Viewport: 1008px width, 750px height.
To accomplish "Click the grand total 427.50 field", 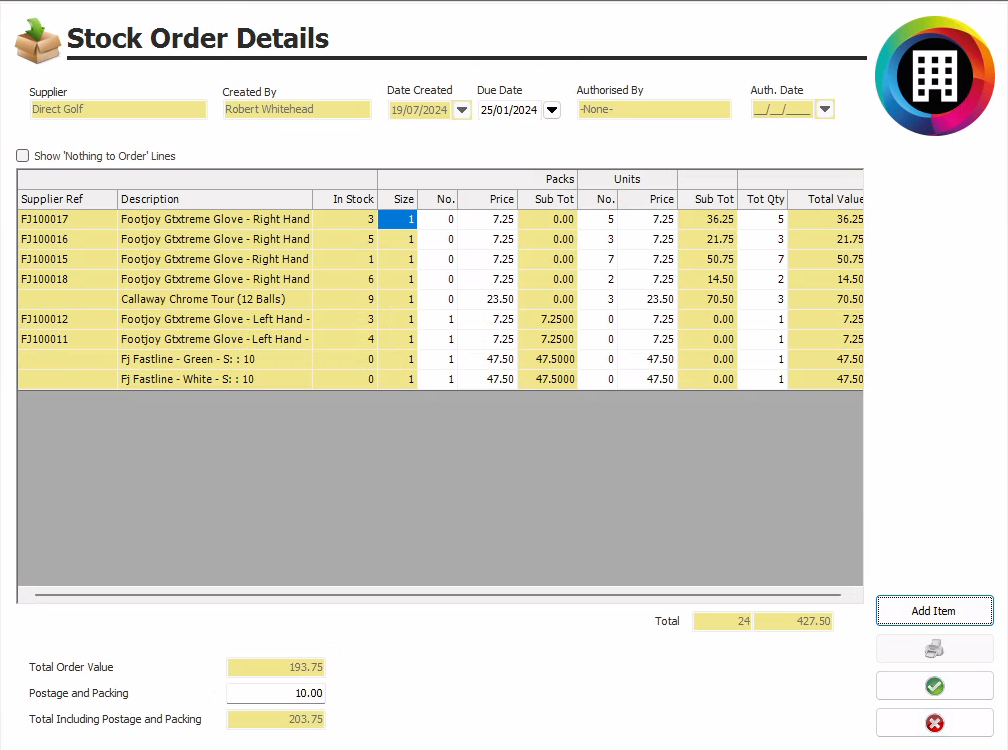I will [793, 621].
